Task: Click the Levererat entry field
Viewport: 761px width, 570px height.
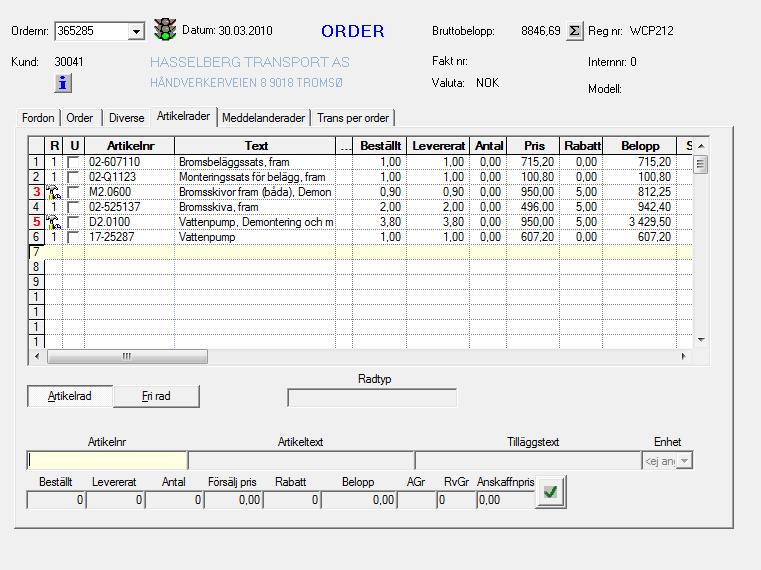Action: pyautogui.click(x=116, y=500)
